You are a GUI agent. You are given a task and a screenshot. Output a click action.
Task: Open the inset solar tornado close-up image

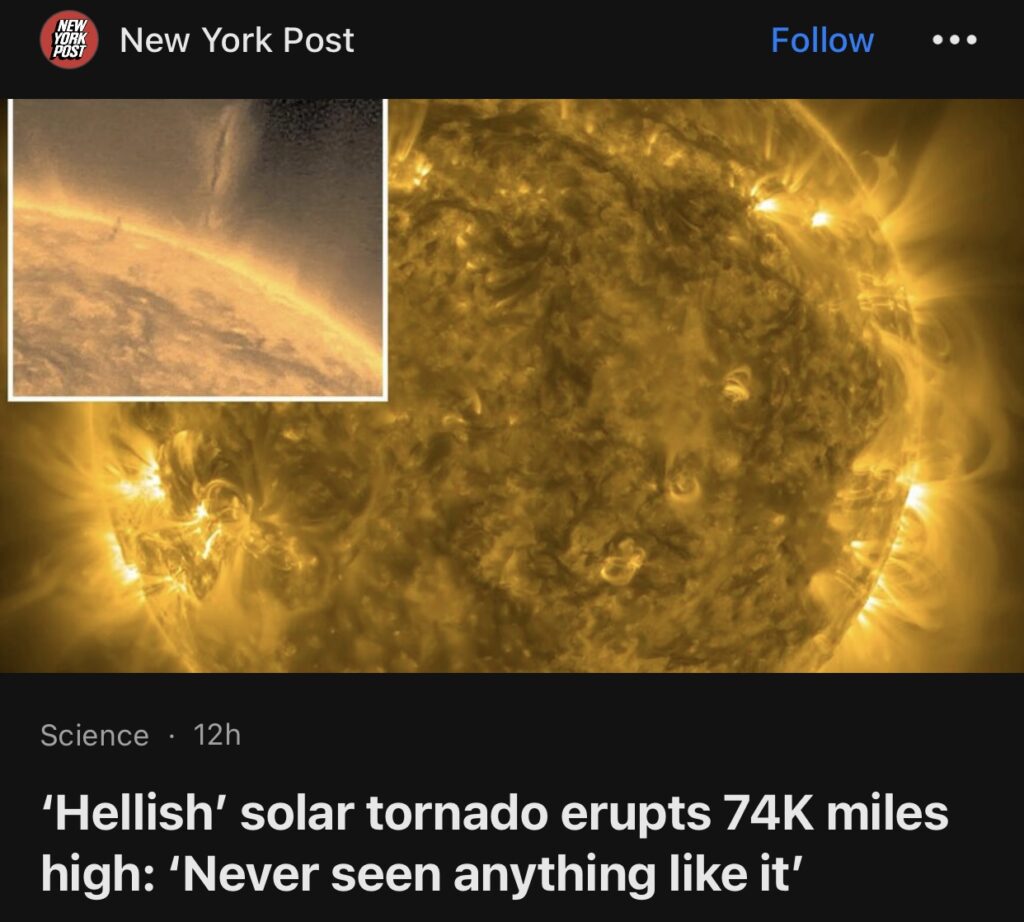coord(198,249)
